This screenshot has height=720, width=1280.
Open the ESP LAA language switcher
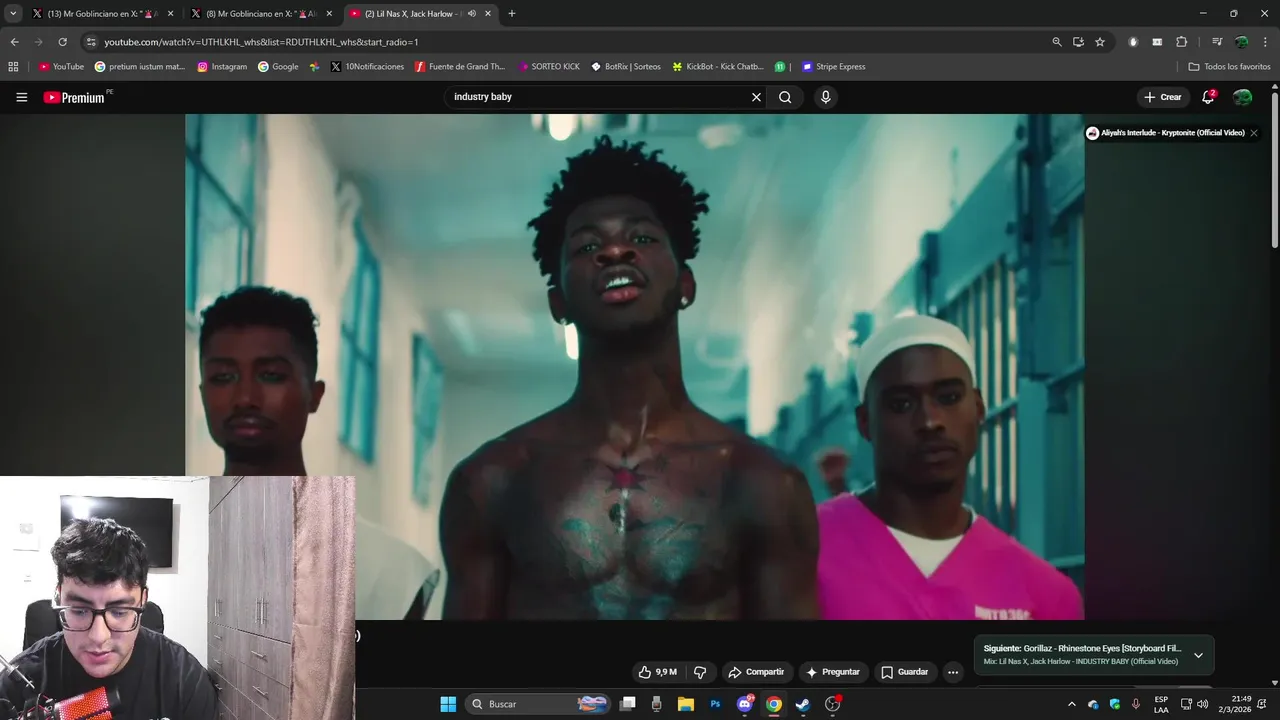pos(1161,704)
